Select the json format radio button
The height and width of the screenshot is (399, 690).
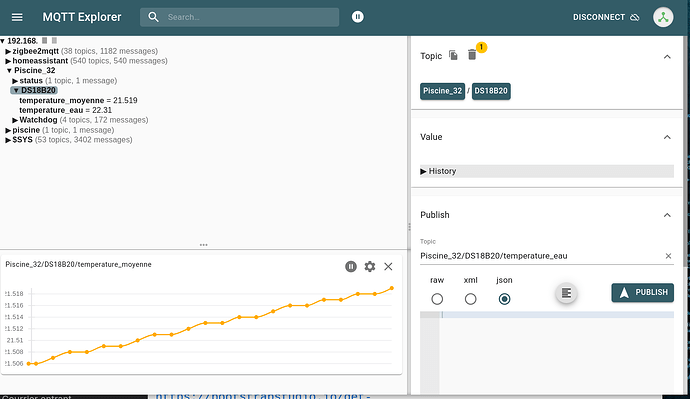[x=504, y=299]
